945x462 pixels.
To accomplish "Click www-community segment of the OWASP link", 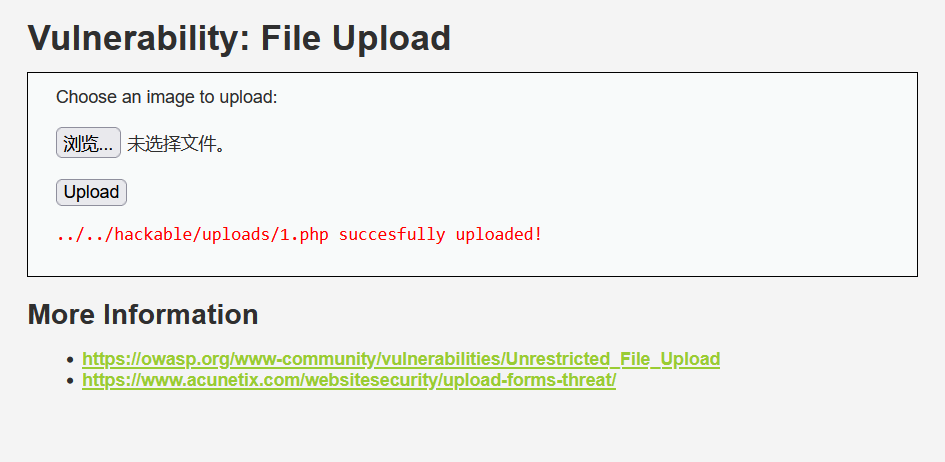I will pos(303,359).
